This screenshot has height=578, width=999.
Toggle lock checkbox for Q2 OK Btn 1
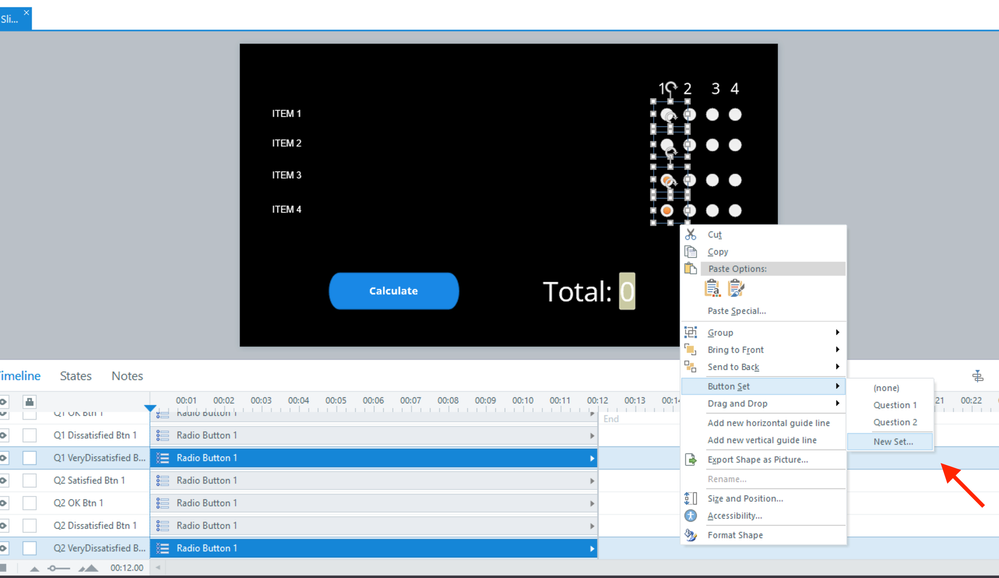tap(29, 503)
